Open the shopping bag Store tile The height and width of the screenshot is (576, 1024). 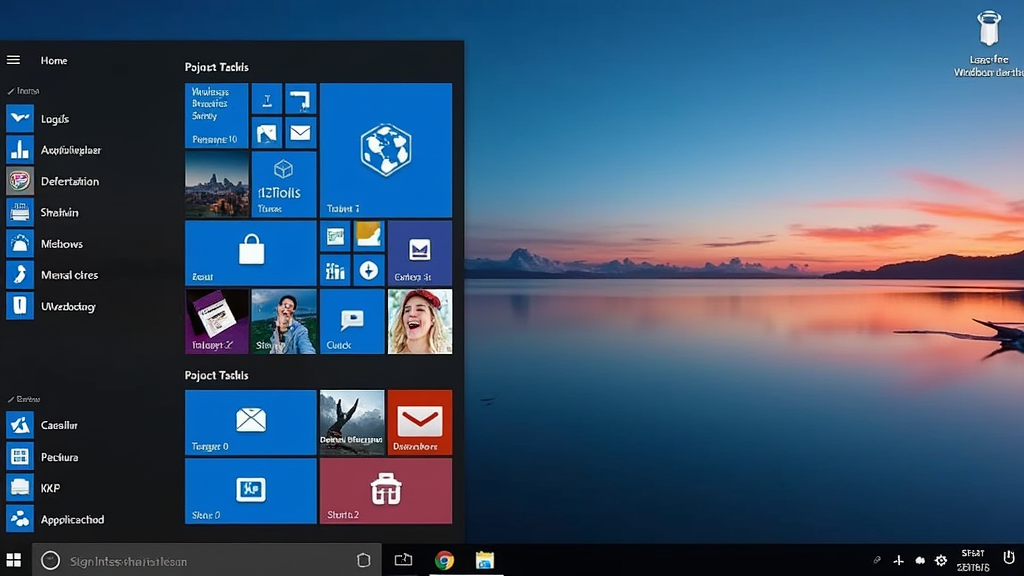(250, 253)
